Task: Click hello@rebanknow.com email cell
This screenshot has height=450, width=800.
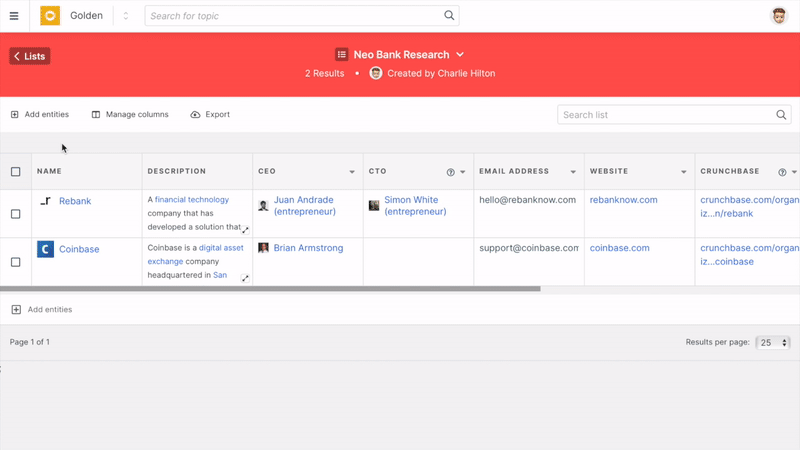Action: 528,200
